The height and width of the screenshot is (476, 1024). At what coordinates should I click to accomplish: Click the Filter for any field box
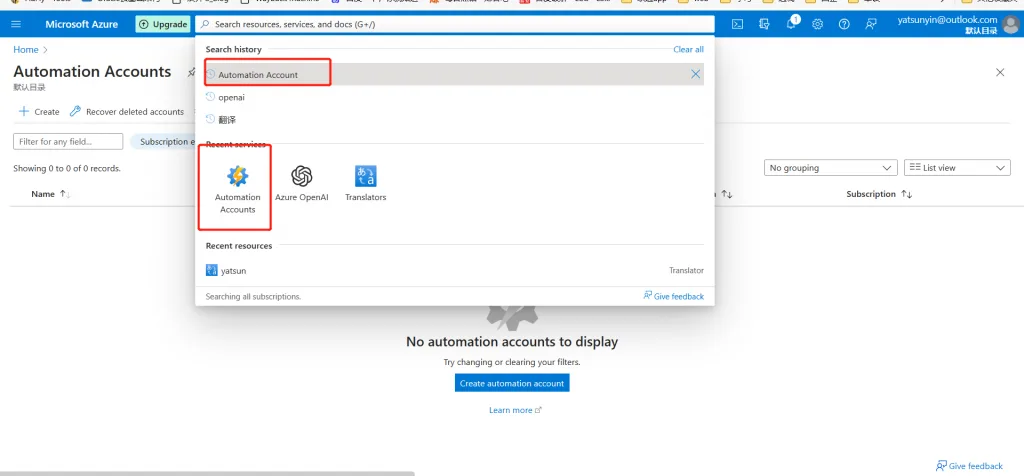point(68,142)
